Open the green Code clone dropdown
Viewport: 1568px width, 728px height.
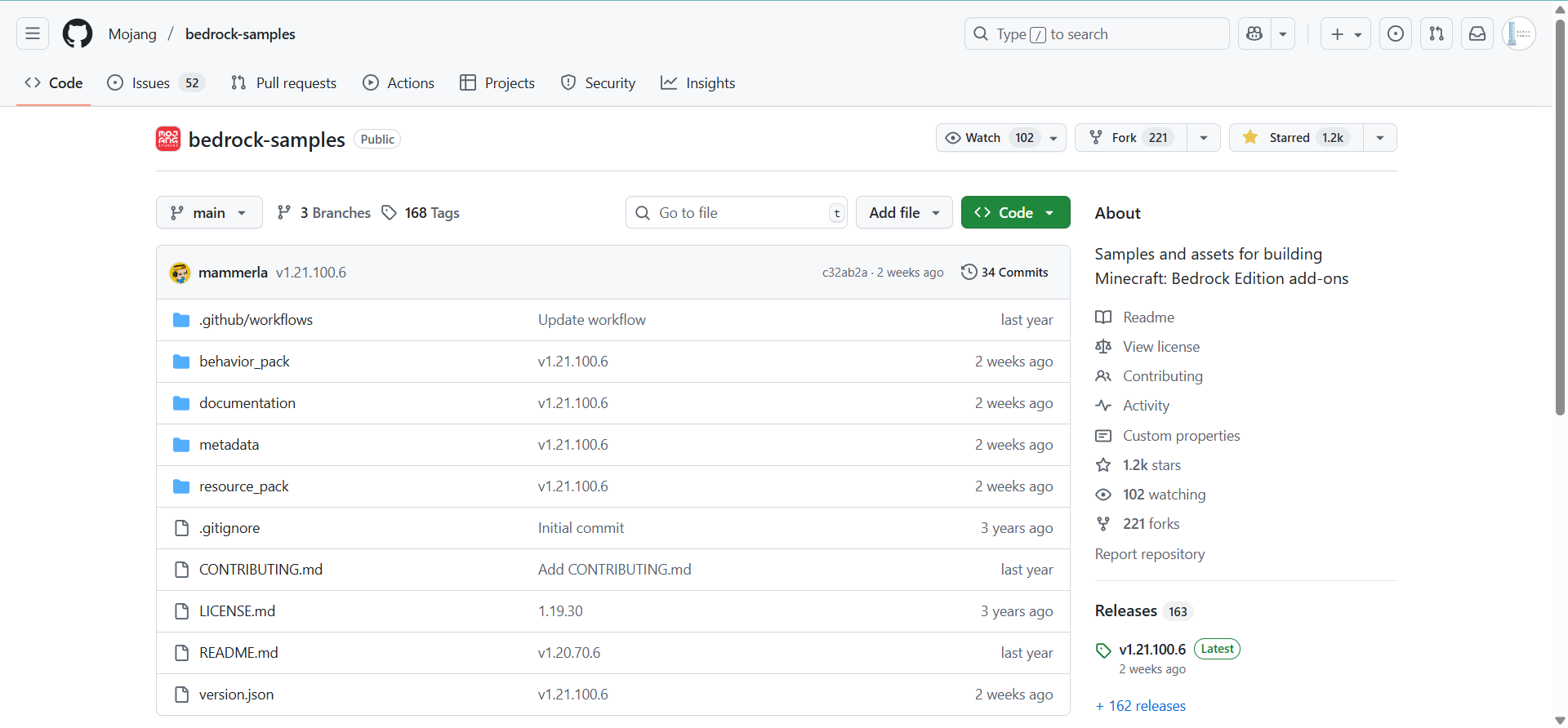pos(1016,212)
